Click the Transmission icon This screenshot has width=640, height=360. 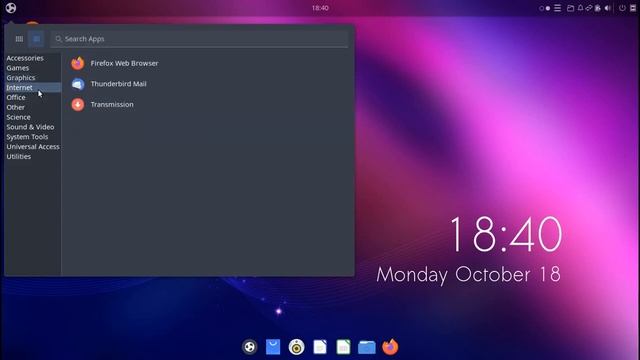[x=78, y=104]
